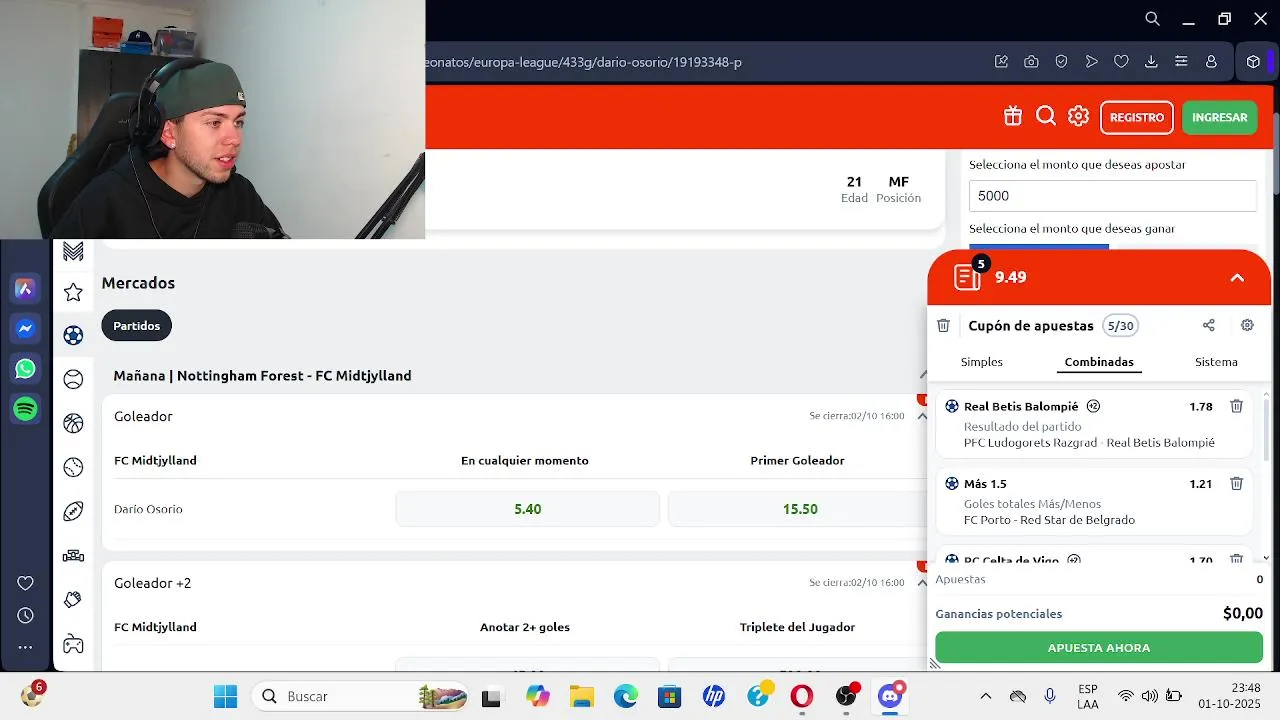This screenshot has height=720, width=1280.
Task: Open the basketball sport icon
Action: pyautogui.click(x=73, y=423)
